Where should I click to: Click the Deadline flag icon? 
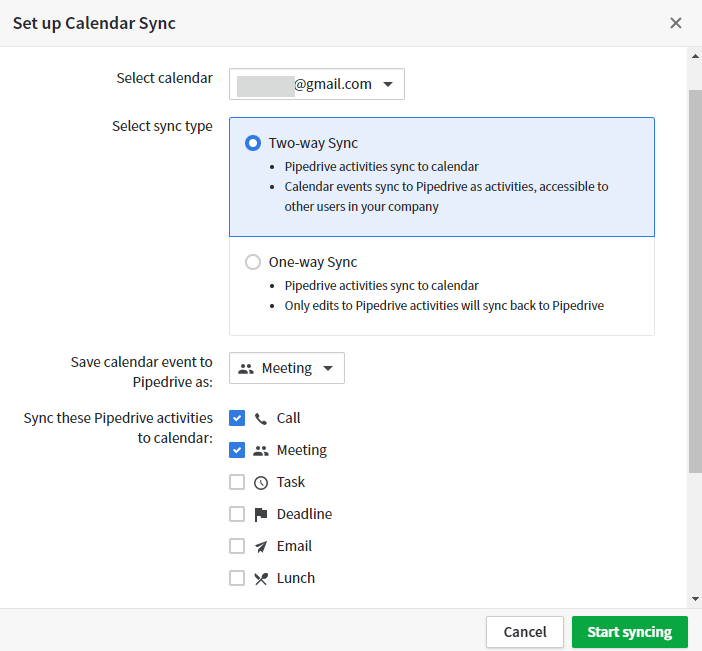(x=261, y=514)
